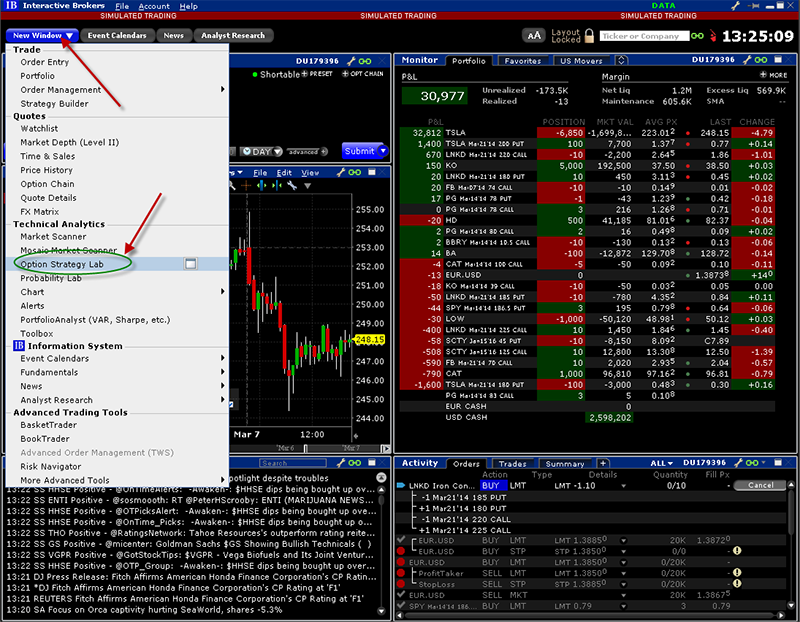Click the wrench icon in the top title bar
This screenshot has height=622, width=800.
click(x=735, y=6)
